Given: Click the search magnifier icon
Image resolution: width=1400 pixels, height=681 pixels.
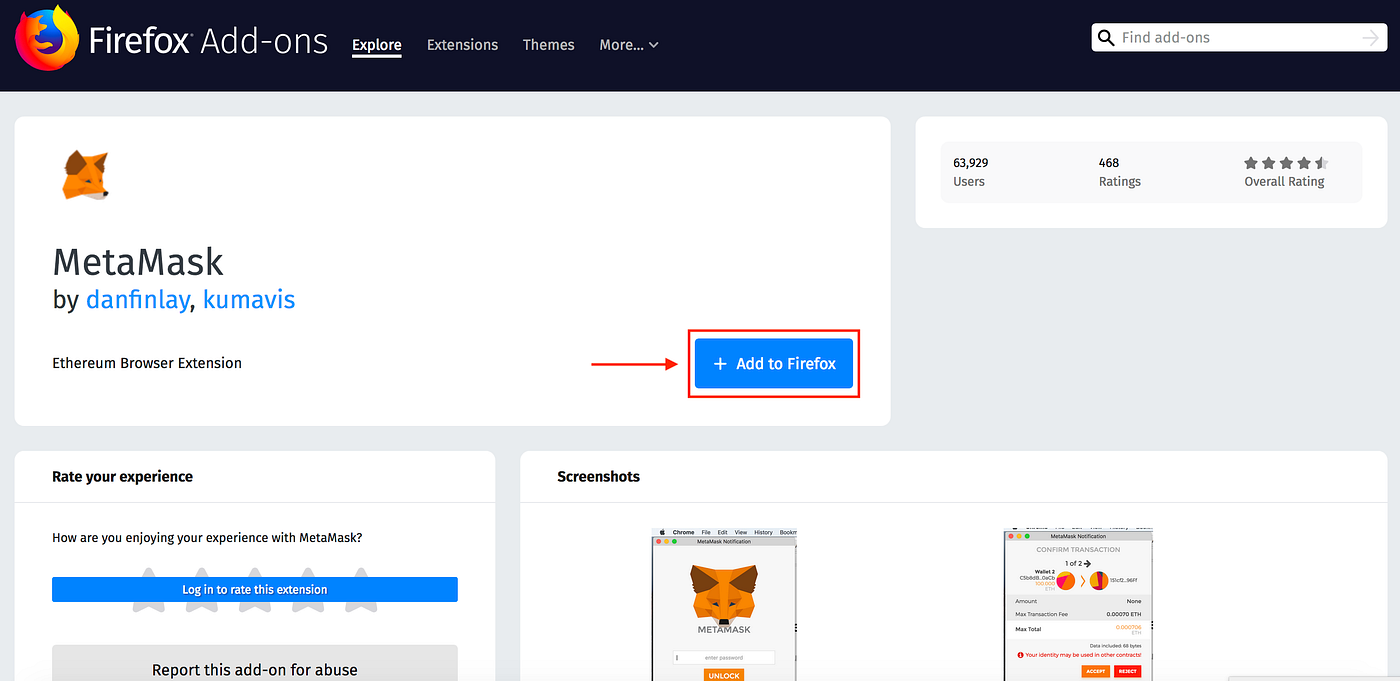Looking at the screenshot, I should coord(1106,38).
